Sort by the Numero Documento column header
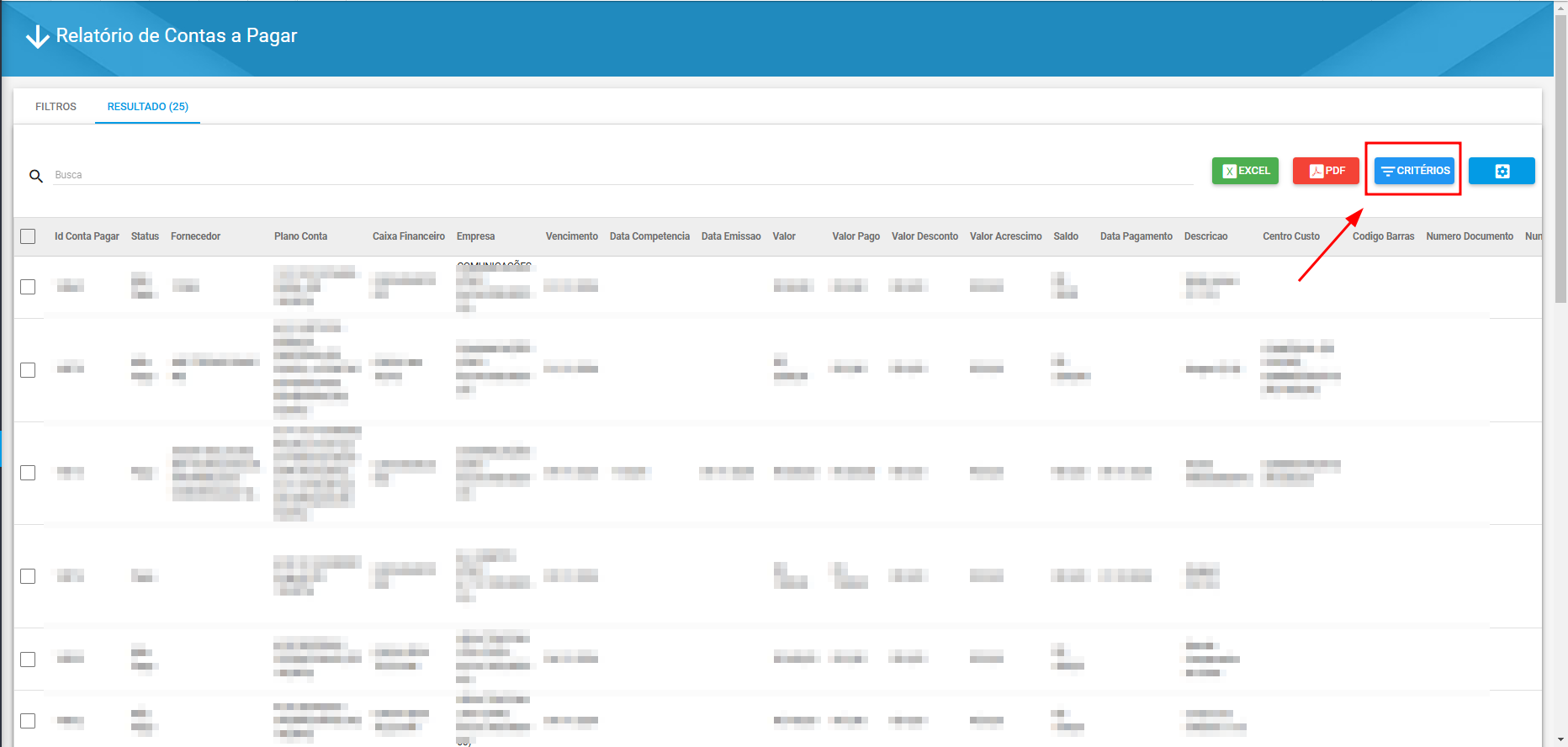The width and height of the screenshot is (1568, 747). [x=1469, y=236]
